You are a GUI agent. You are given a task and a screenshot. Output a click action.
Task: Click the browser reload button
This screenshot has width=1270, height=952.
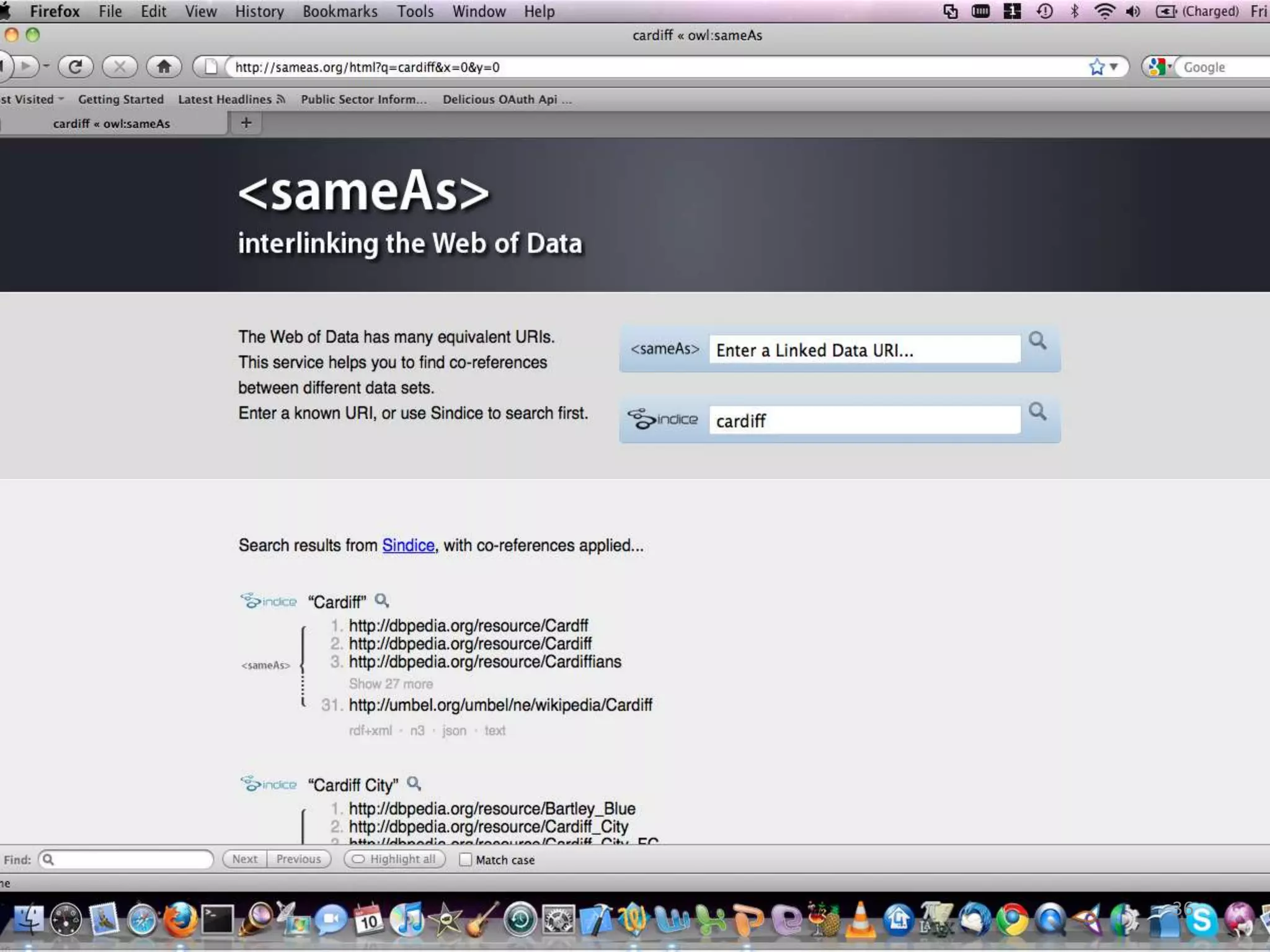click(x=76, y=66)
